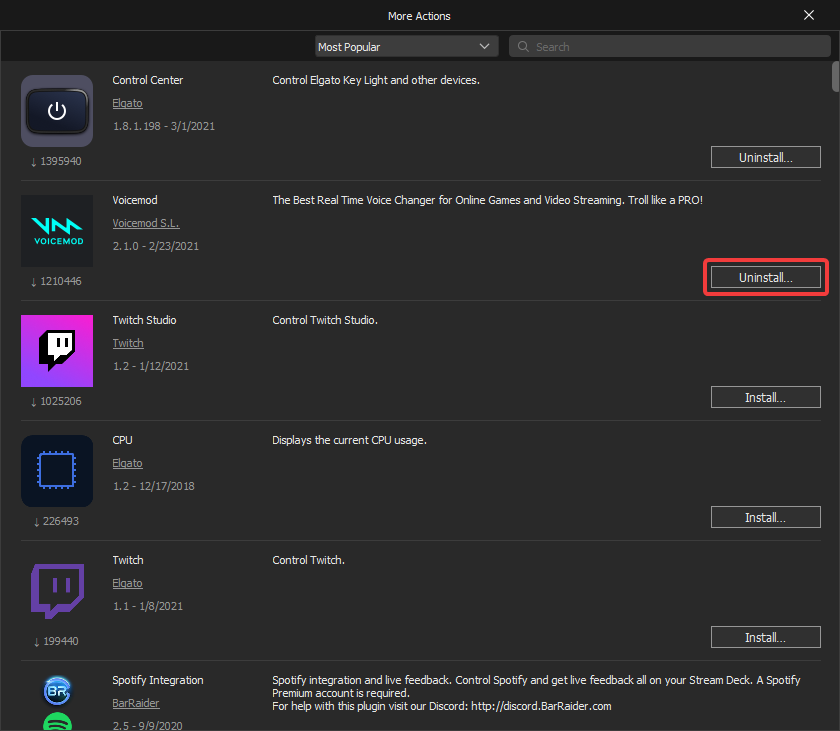Click the CPU plugin title
Viewport: 840px width, 731px height.
click(122, 440)
